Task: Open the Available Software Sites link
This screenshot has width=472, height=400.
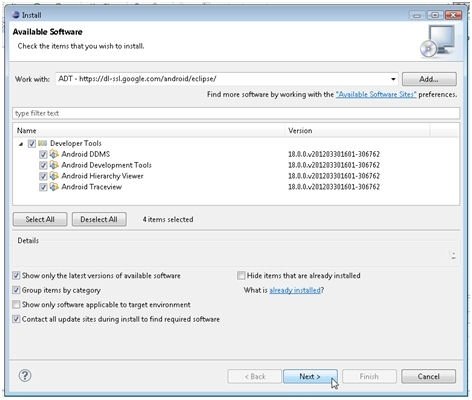Action: click(376, 94)
